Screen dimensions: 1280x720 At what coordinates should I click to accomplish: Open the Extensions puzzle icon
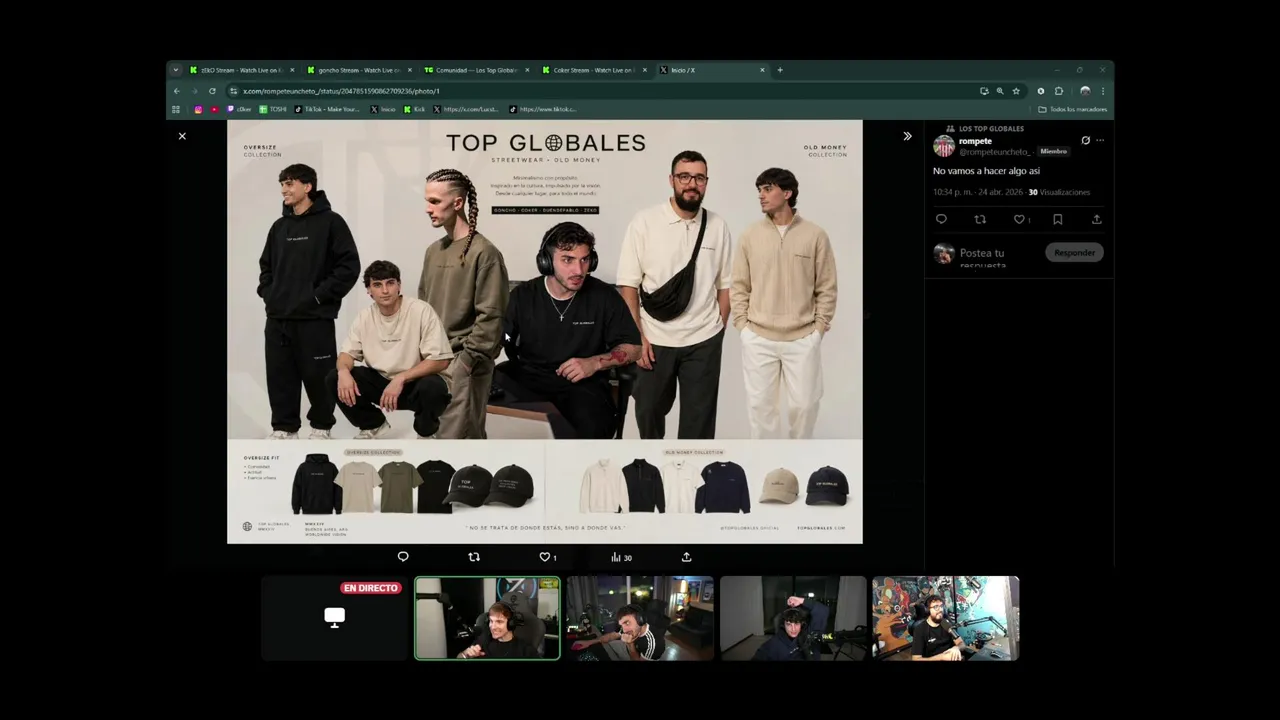pyautogui.click(x=1059, y=91)
